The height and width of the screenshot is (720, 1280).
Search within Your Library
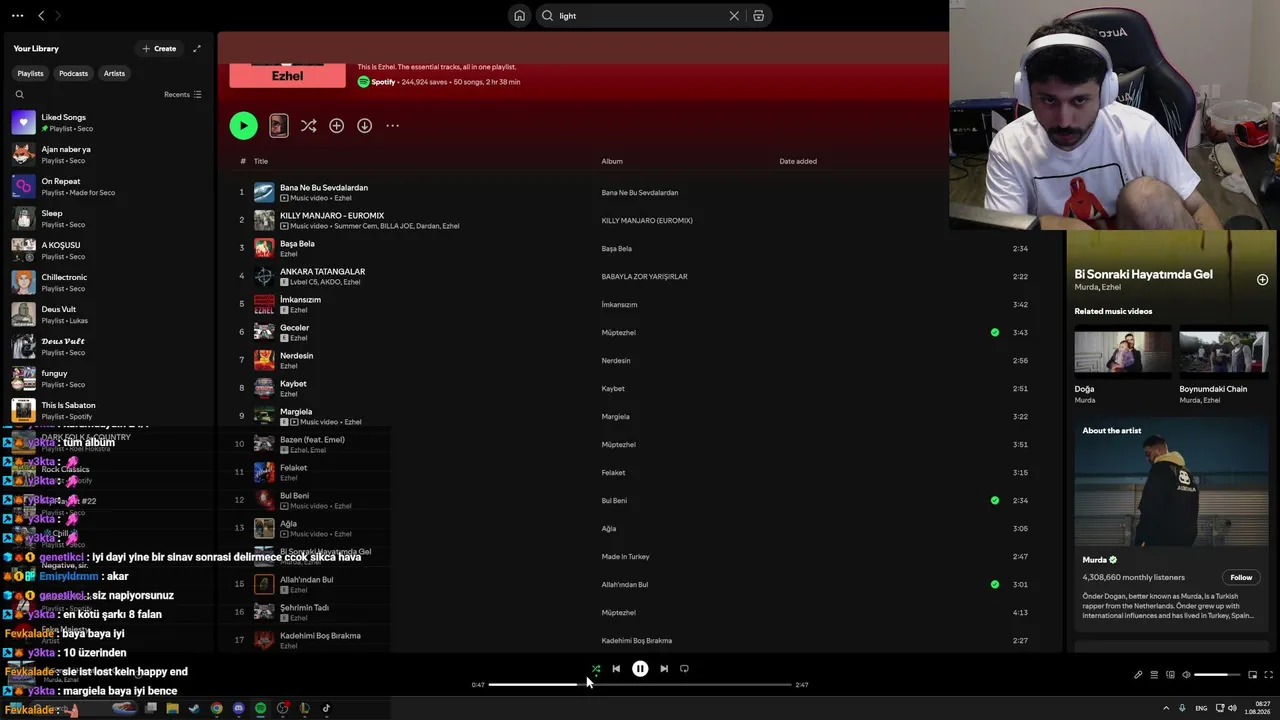pos(19,95)
